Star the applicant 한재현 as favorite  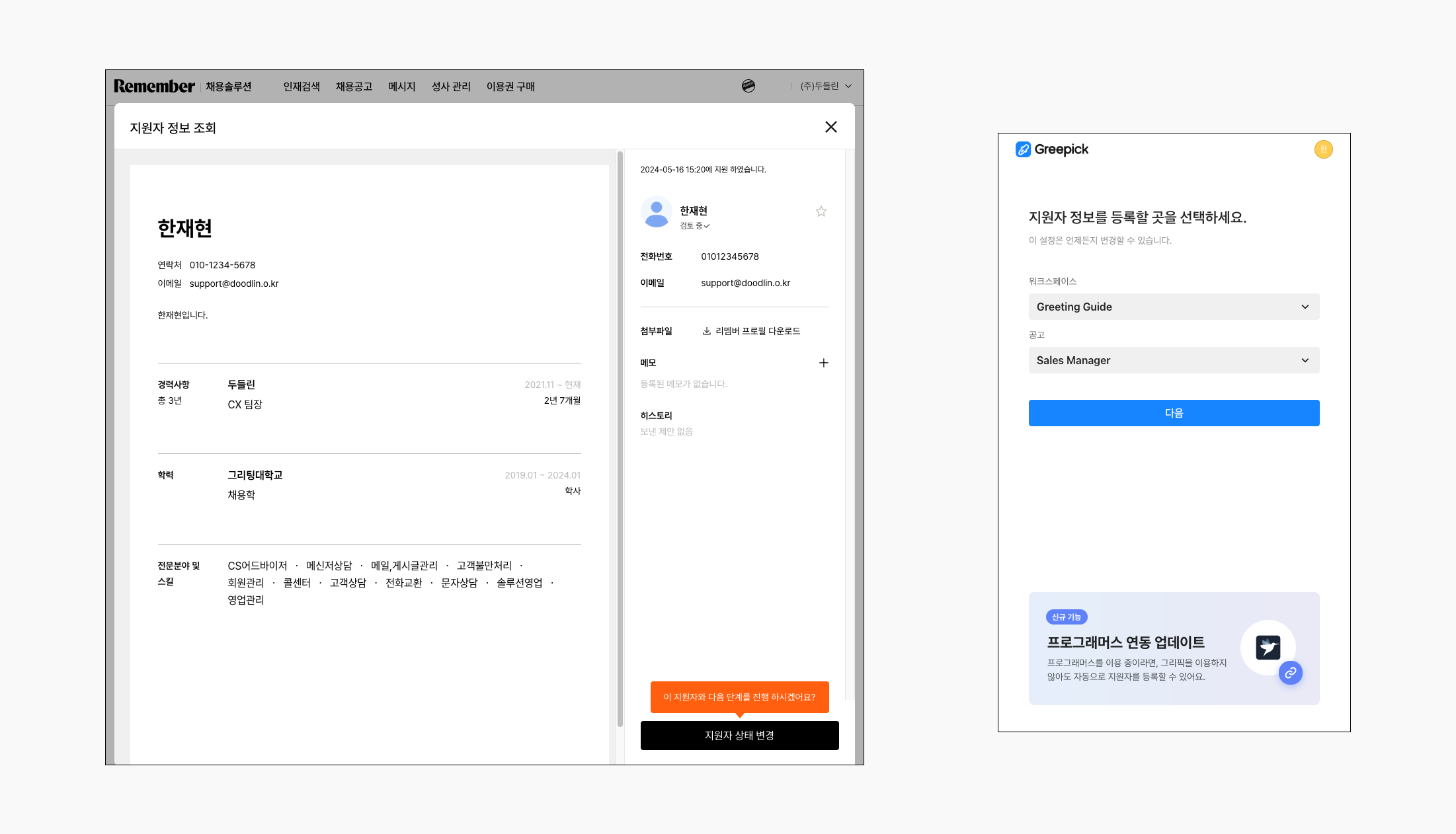point(821,211)
